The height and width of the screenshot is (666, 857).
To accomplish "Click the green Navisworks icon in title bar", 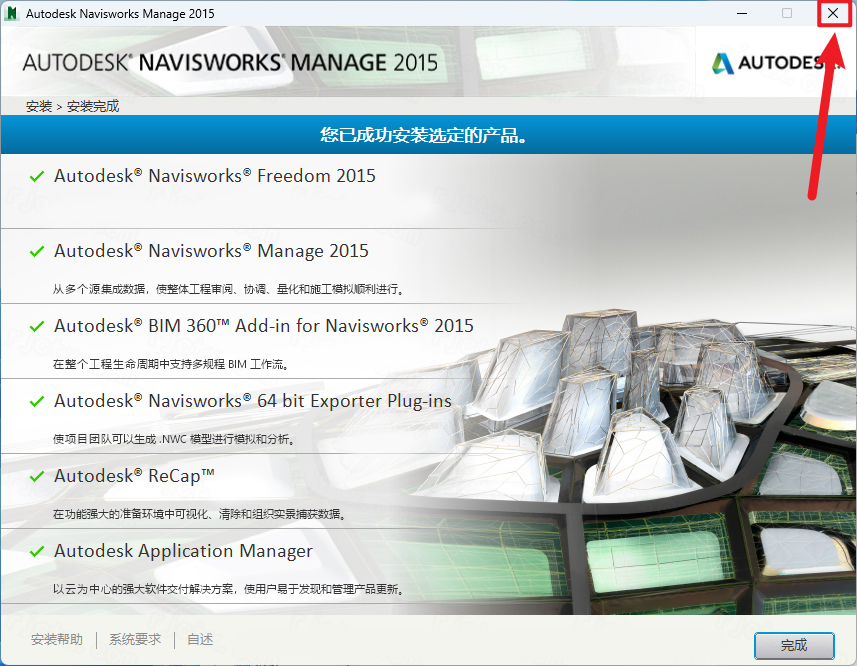I will tap(11, 13).
